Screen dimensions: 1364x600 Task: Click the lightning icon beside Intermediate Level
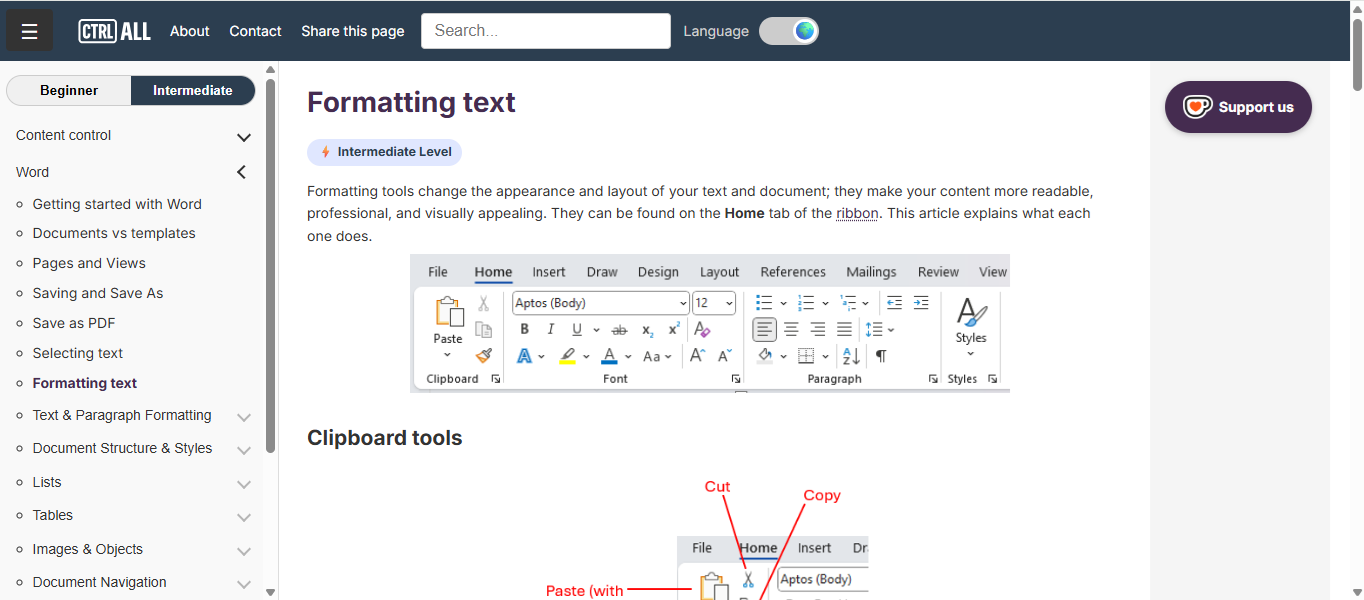pos(325,152)
